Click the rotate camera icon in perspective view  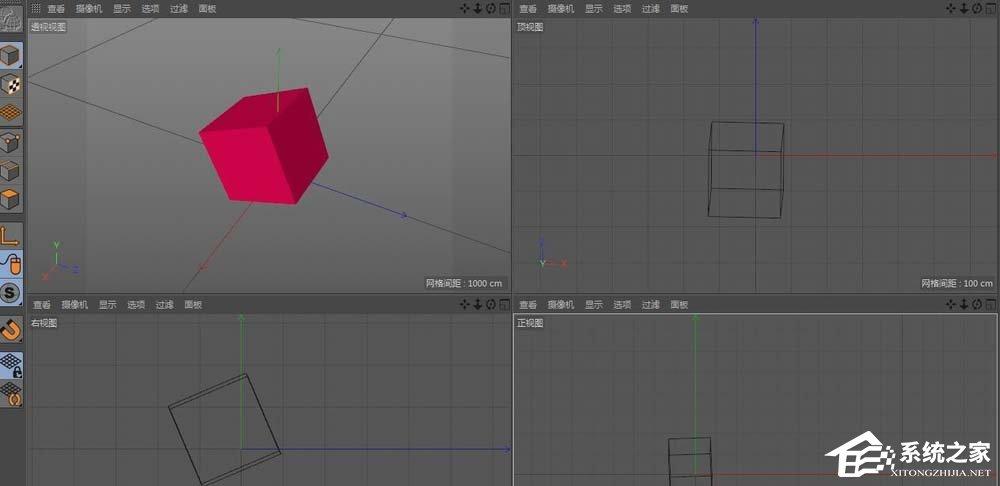pyautogui.click(x=490, y=8)
